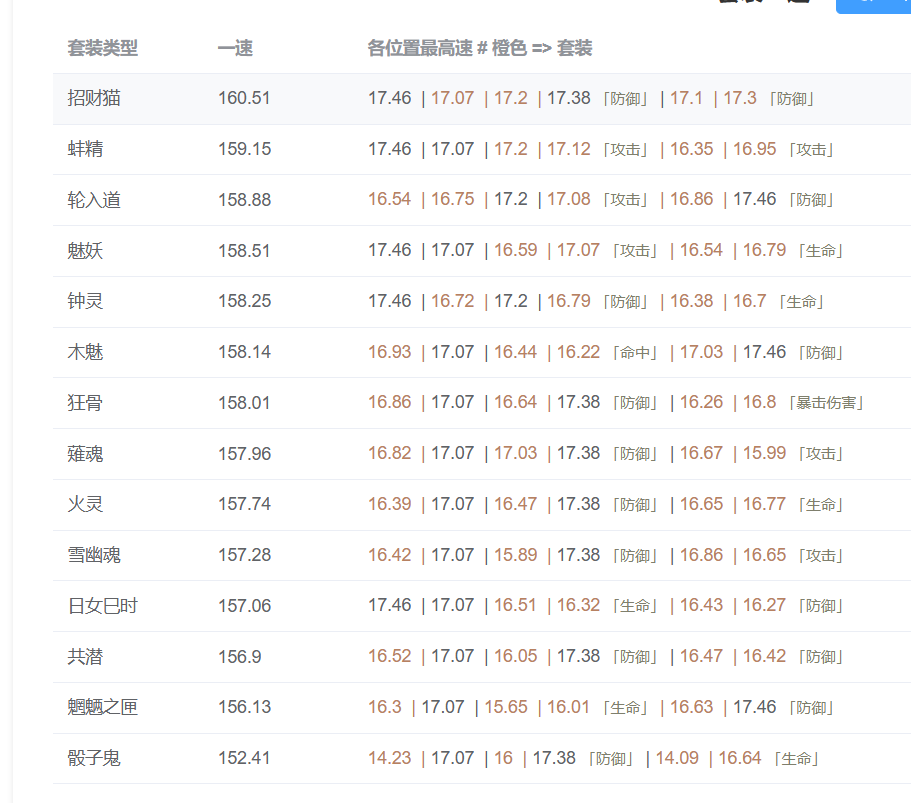This screenshot has height=803, width=911.
Task: Click 16.52 in the 共潜 row
Action: 389,656
